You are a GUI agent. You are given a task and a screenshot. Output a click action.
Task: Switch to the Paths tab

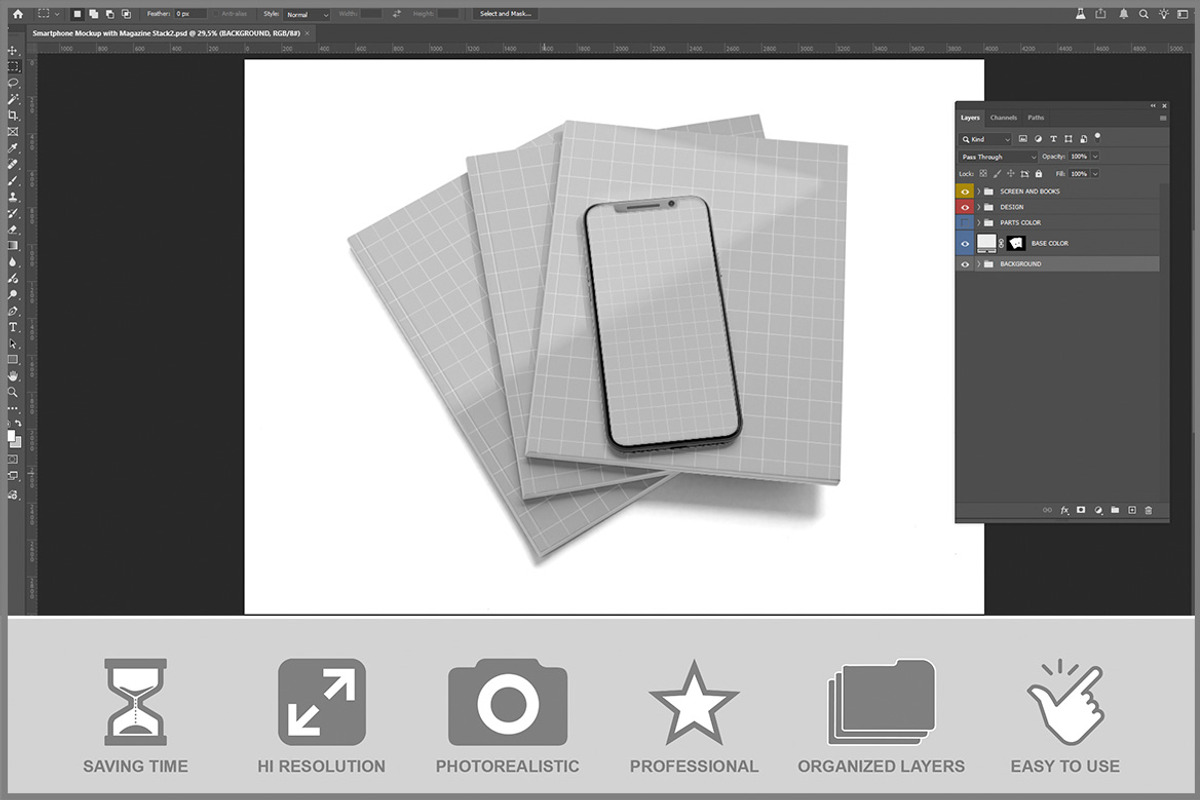pyautogui.click(x=1036, y=118)
